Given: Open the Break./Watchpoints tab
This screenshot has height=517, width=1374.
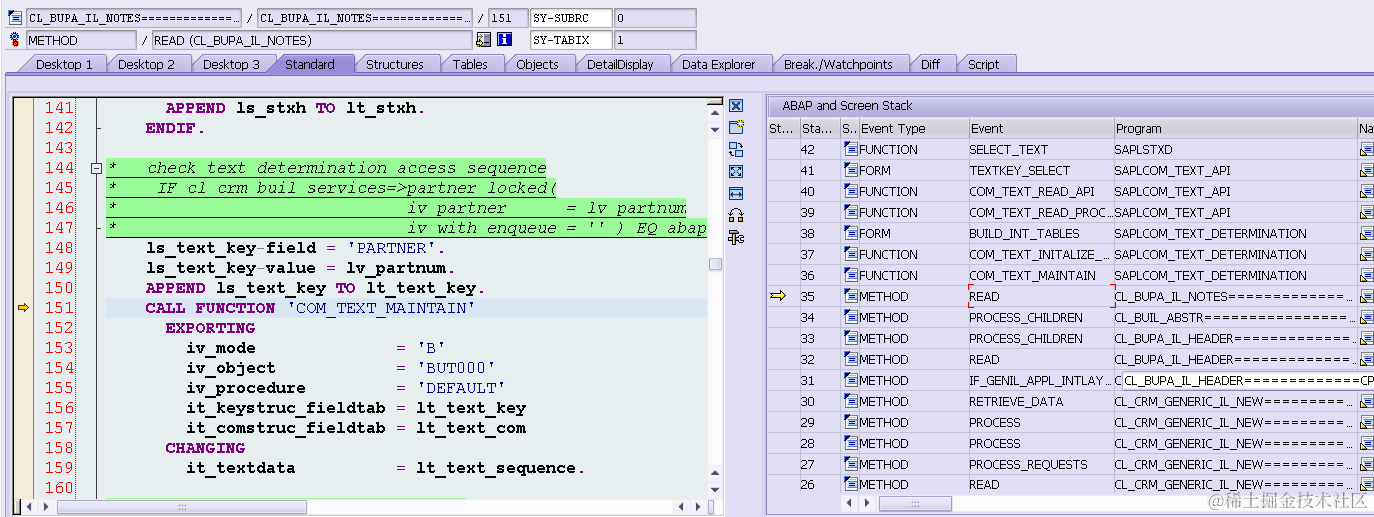Looking at the screenshot, I should pyautogui.click(x=838, y=64).
